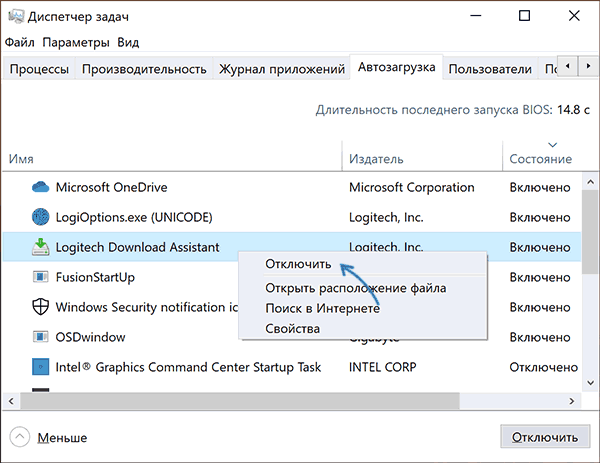The width and height of the screenshot is (600, 463).
Task: Click the FusionStartUp entry icon
Action: pos(40,277)
